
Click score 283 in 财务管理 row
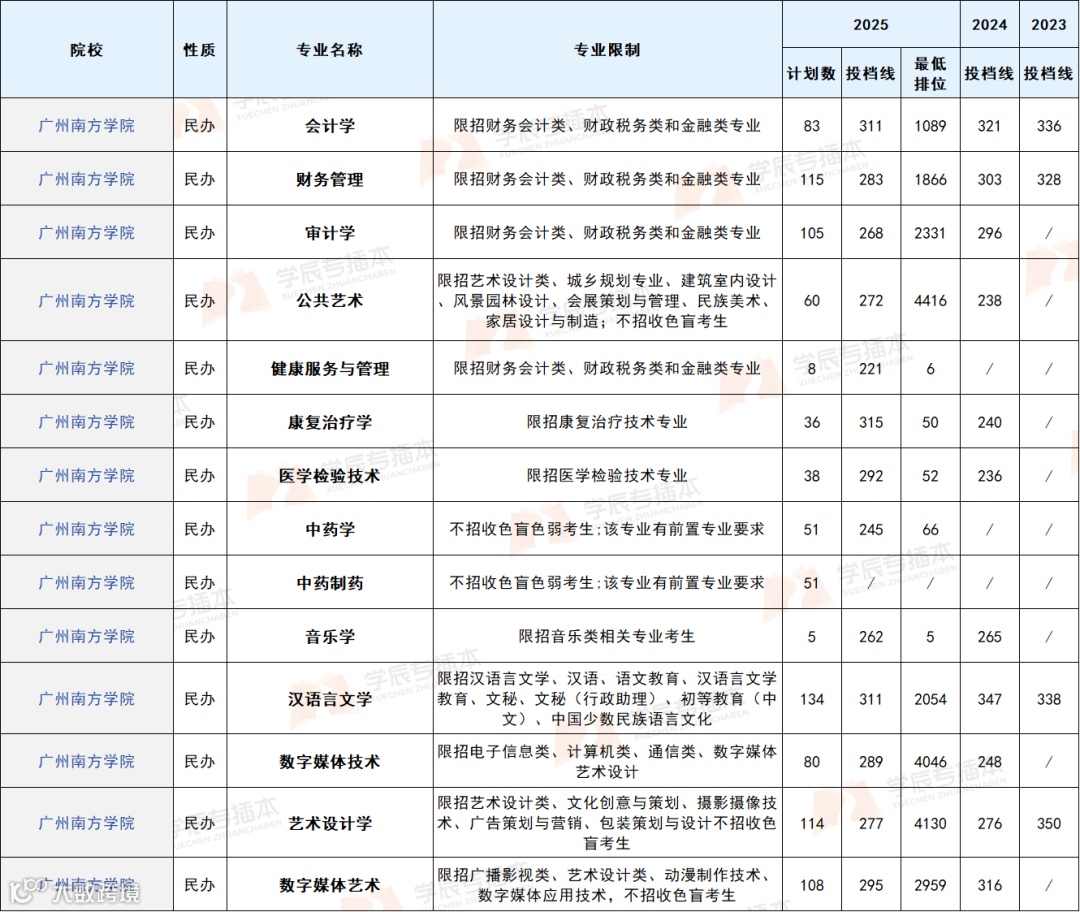tap(871, 179)
